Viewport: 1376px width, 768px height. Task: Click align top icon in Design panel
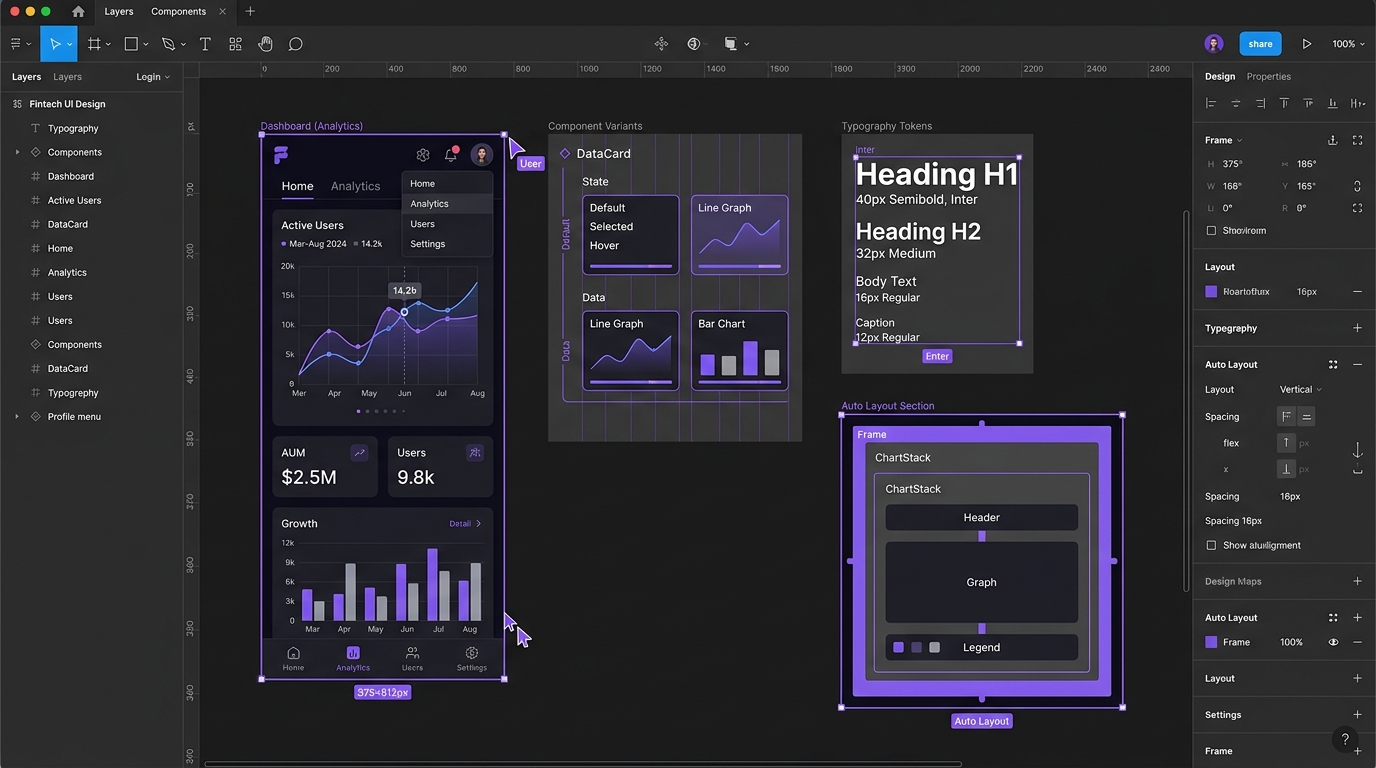pyautogui.click(x=1284, y=103)
